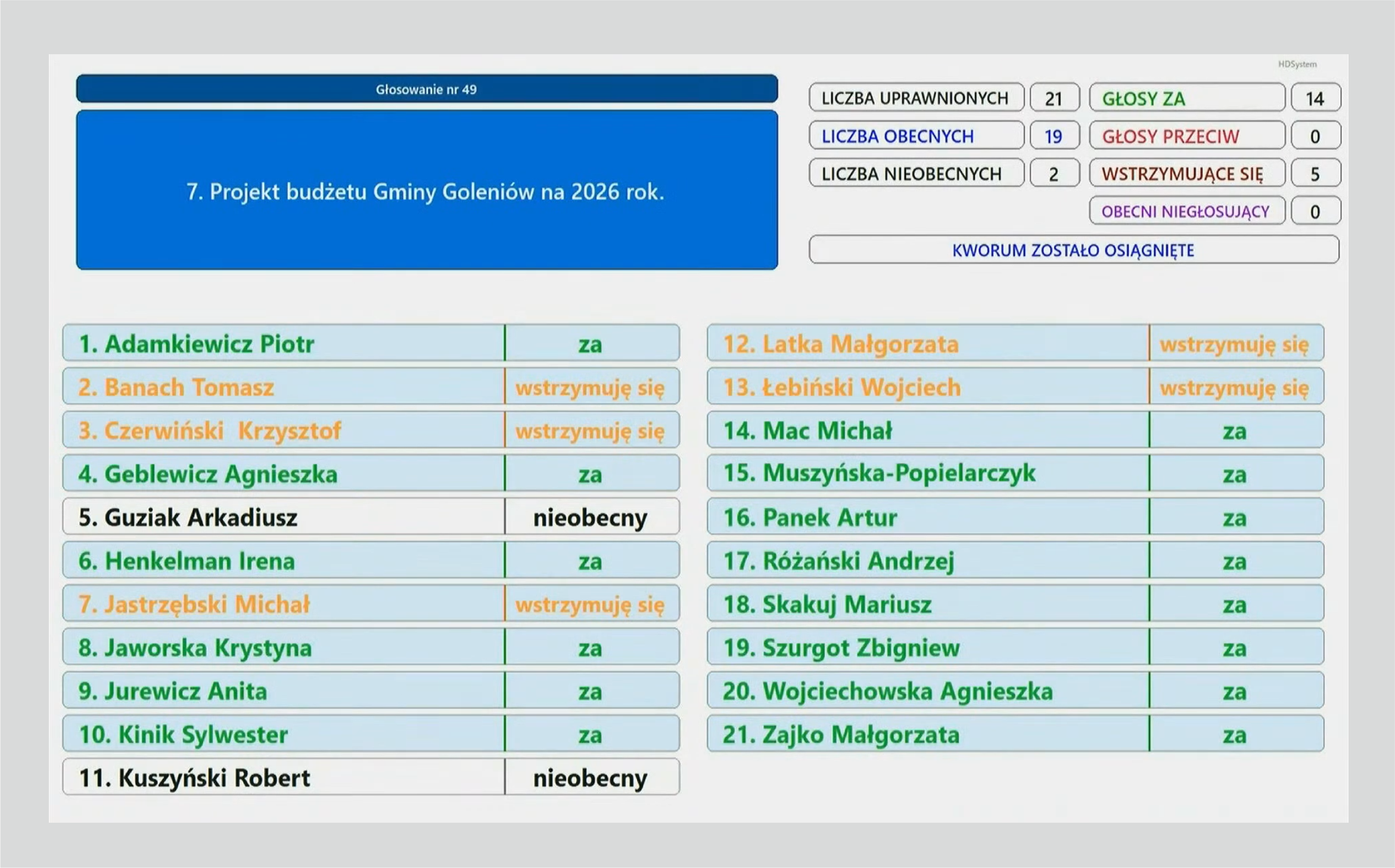Click the HDSystem logo text
The width and height of the screenshot is (1395, 868).
(1297, 64)
